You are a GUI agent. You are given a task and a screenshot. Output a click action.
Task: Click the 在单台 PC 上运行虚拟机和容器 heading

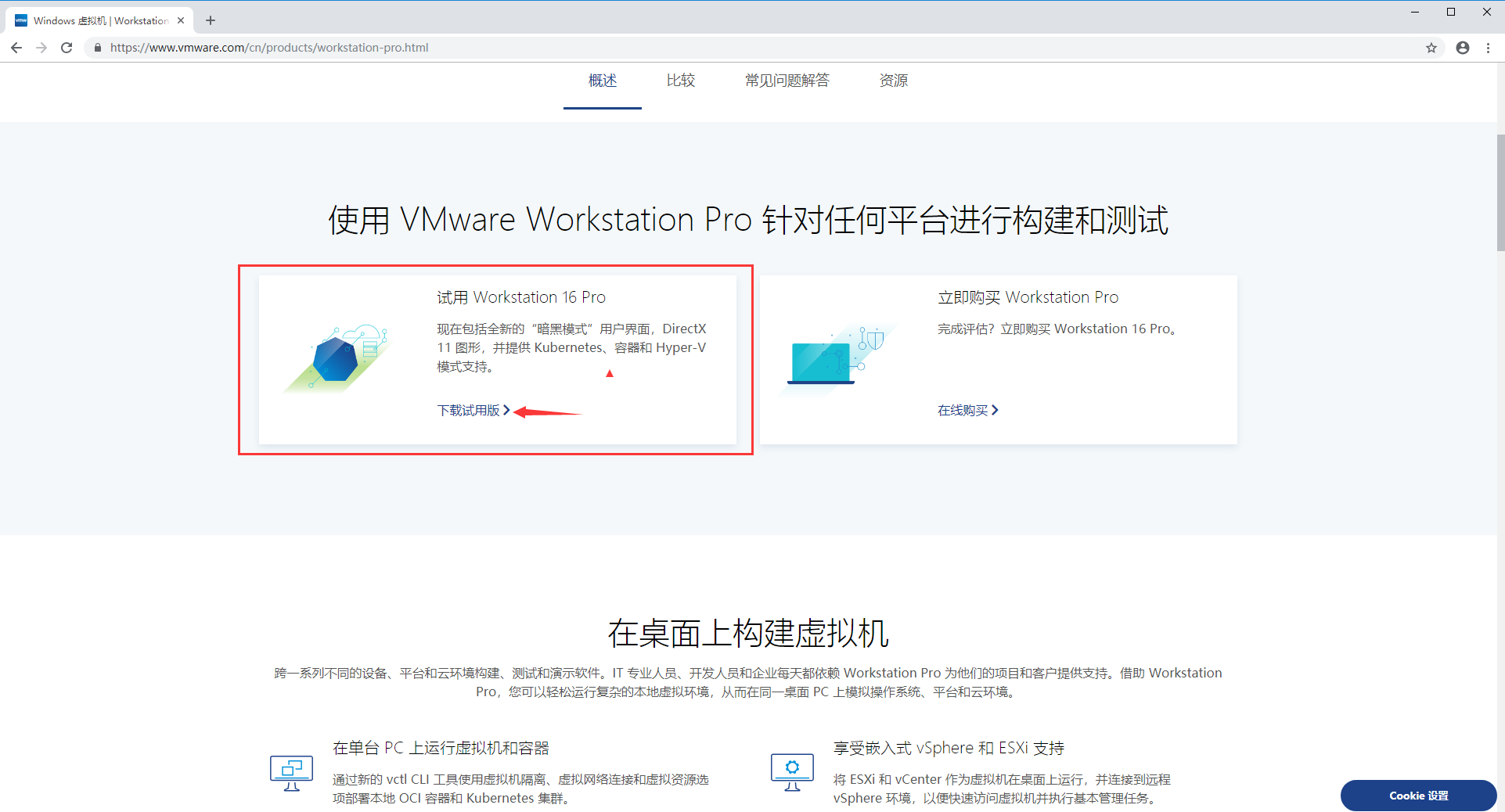tap(441, 748)
